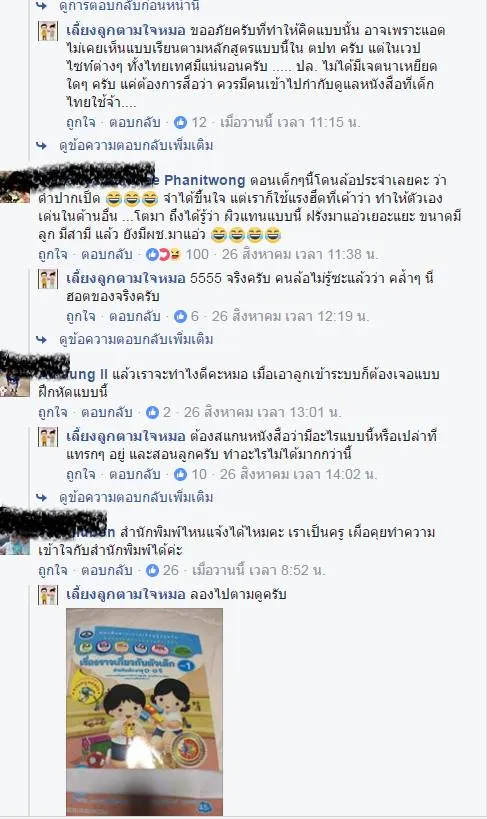Image resolution: width=487 pixels, height=819 pixels.
Task: Open page avatar on the topmost reply
Action: (48, 31)
